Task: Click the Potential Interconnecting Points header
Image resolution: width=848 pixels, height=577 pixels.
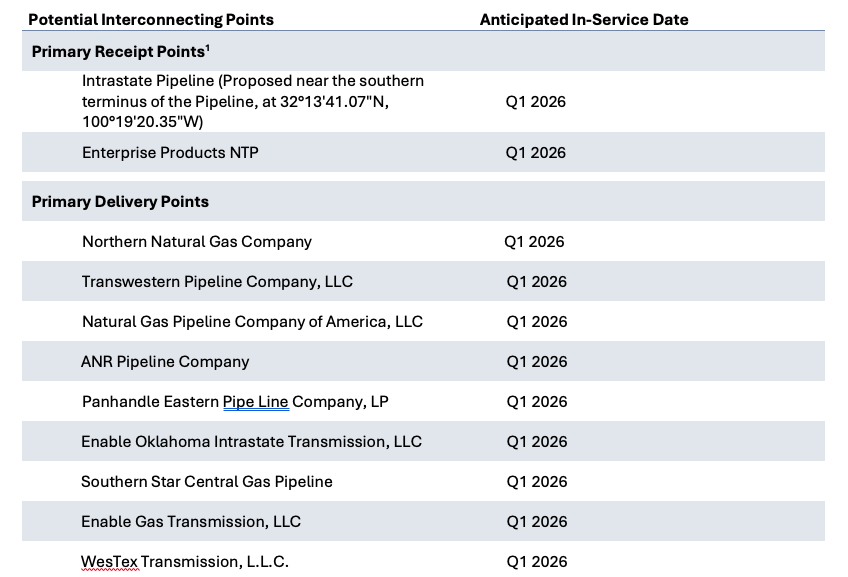Action: click(x=151, y=20)
